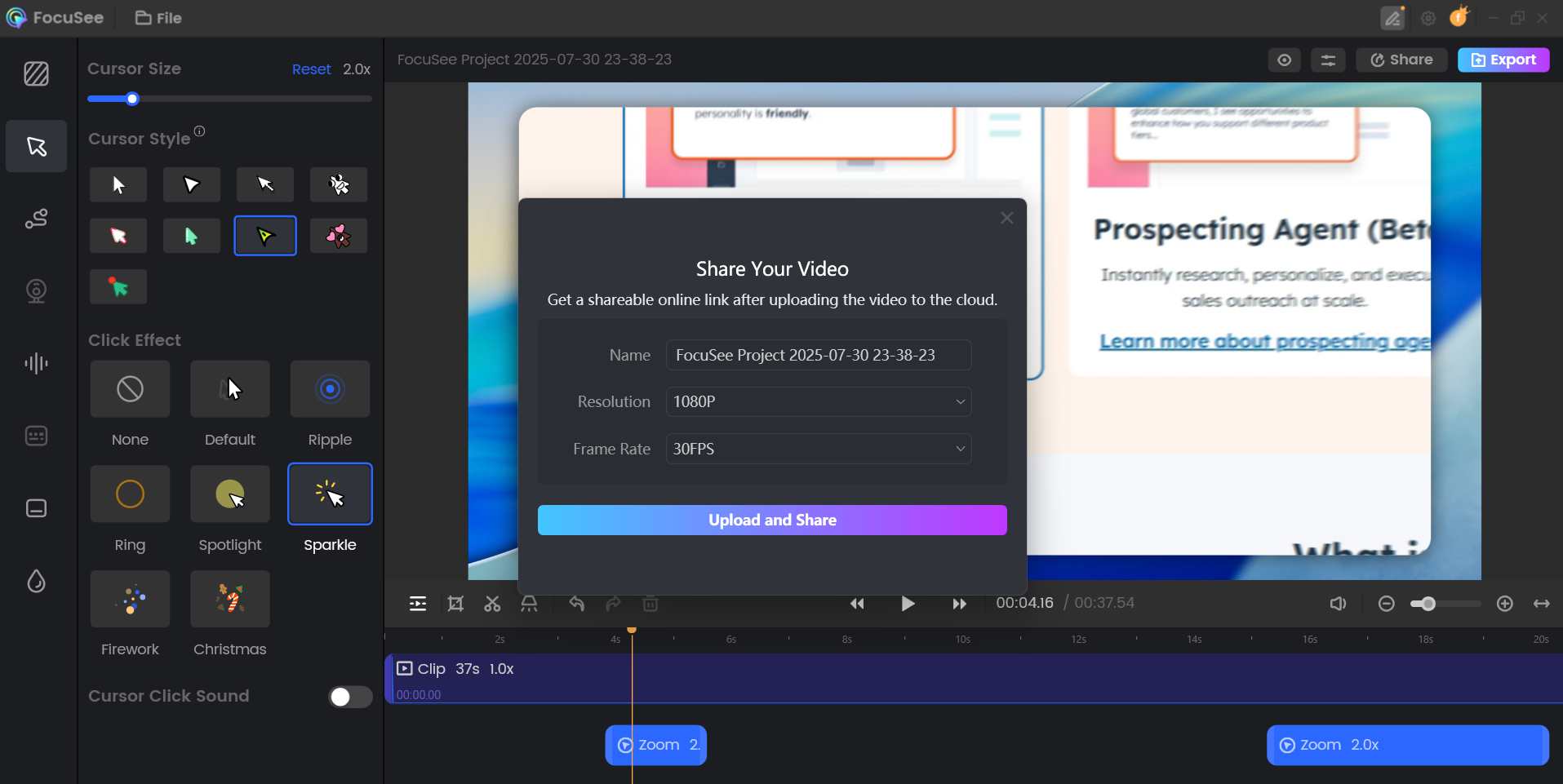Fit timeline to width with arrows icon
Image resolution: width=1563 pixels, height=784 pixels.
coord(1542,604)
